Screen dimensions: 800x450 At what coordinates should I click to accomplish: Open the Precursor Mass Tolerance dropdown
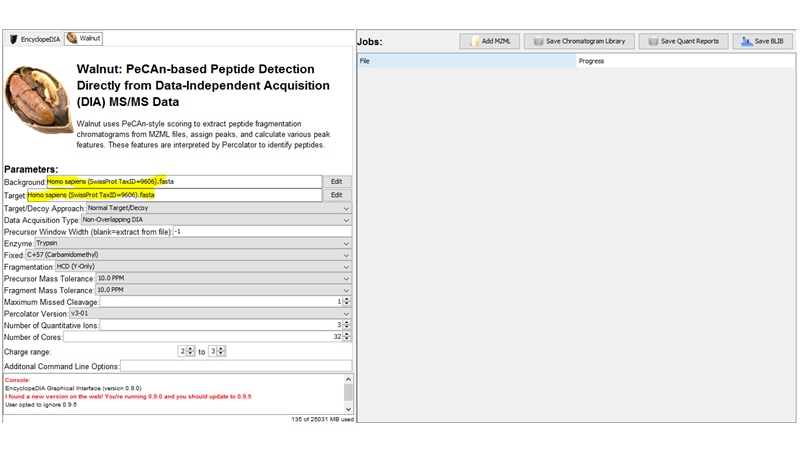pyautogui.click(x=223, y=279)
